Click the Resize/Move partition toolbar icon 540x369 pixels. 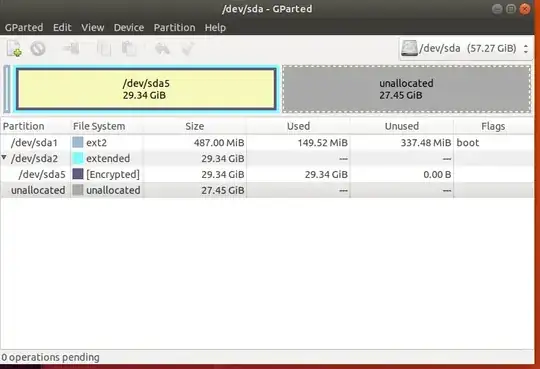71,49
